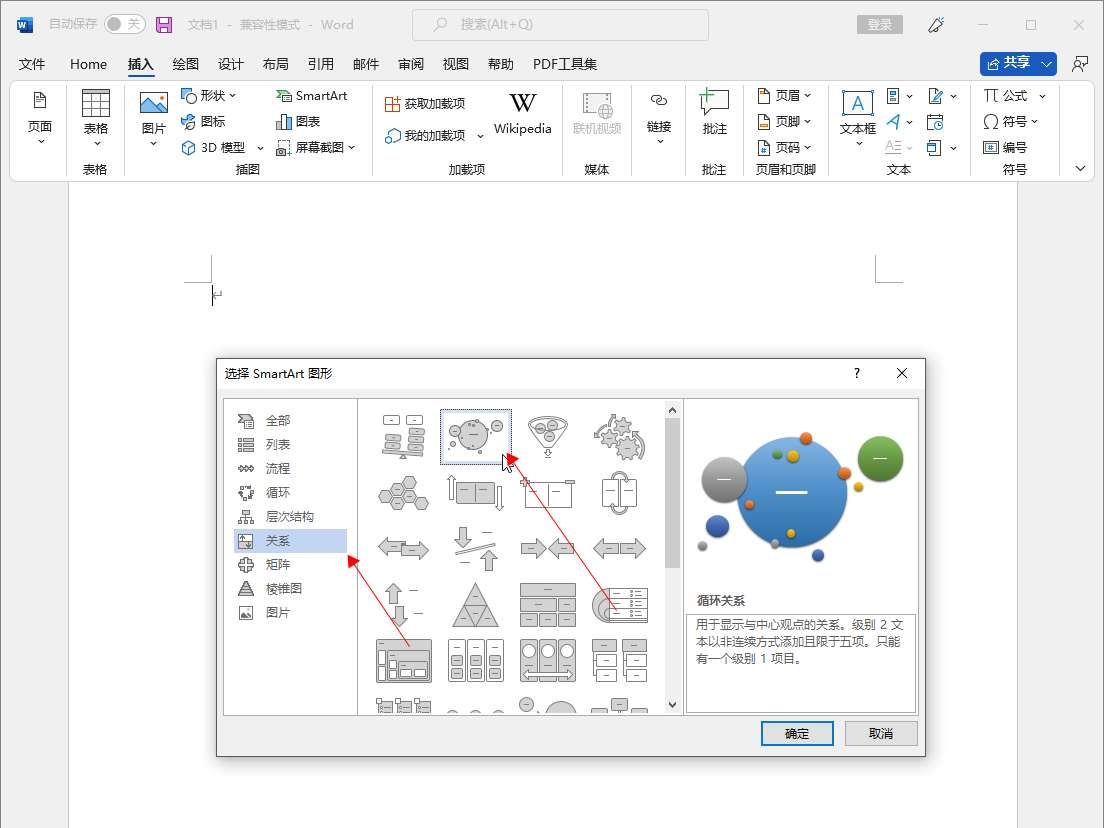Select the 棱锥图 pyramid category

click(x=290, y=588)
